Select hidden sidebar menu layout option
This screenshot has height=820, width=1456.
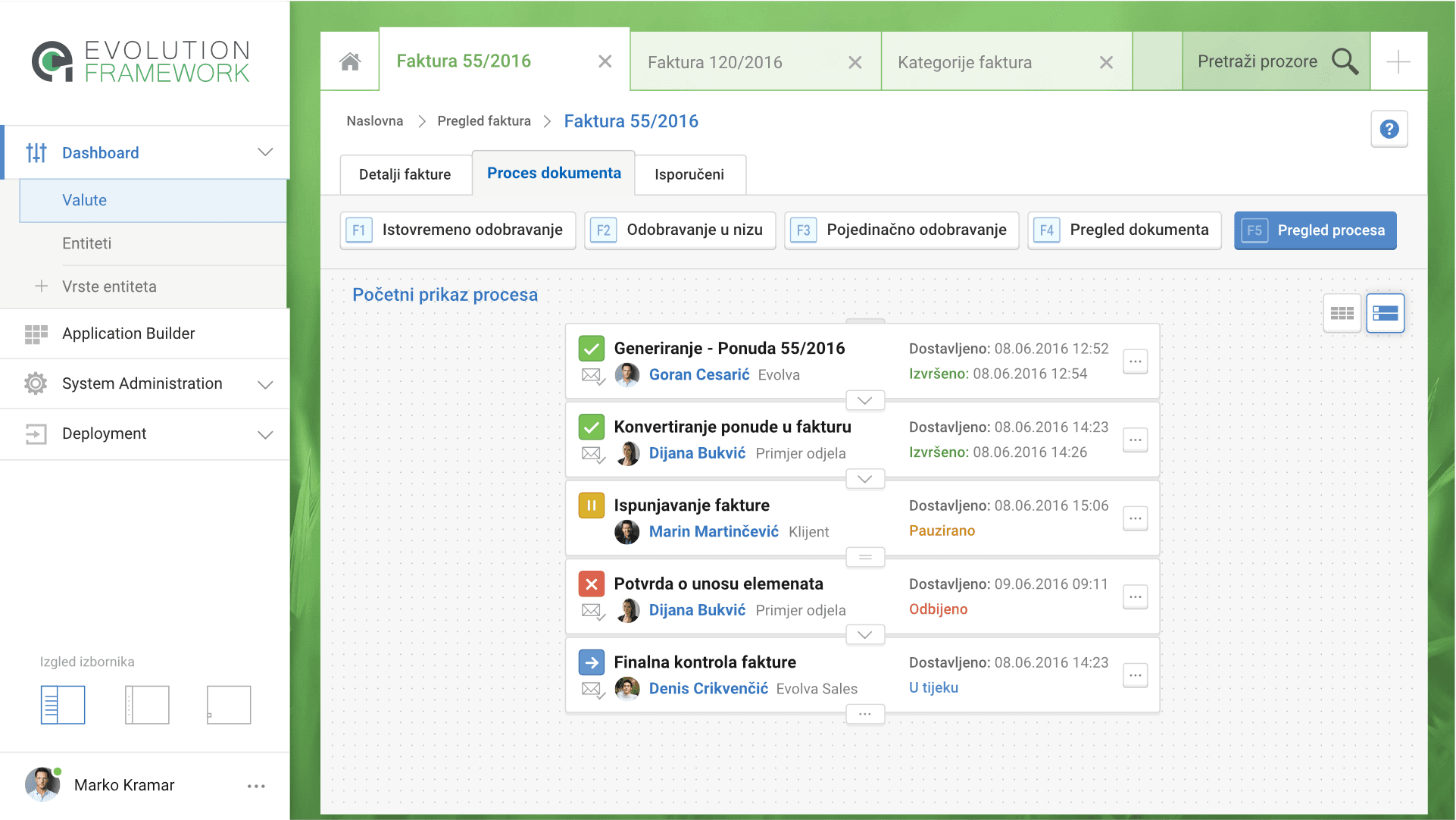[229, 705]
